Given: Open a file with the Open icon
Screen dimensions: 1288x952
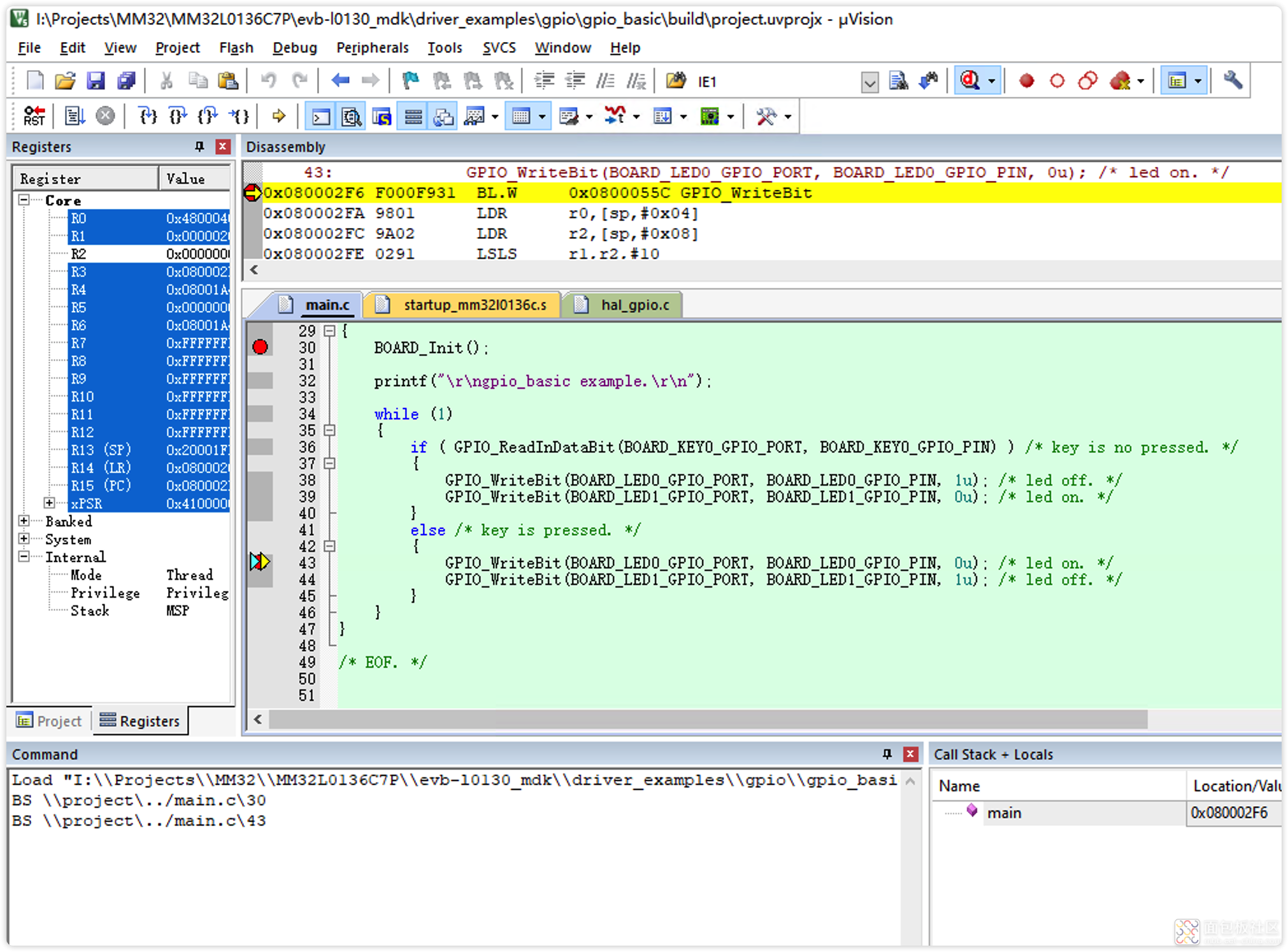Looking at the screenshot, I should point(65,81).
